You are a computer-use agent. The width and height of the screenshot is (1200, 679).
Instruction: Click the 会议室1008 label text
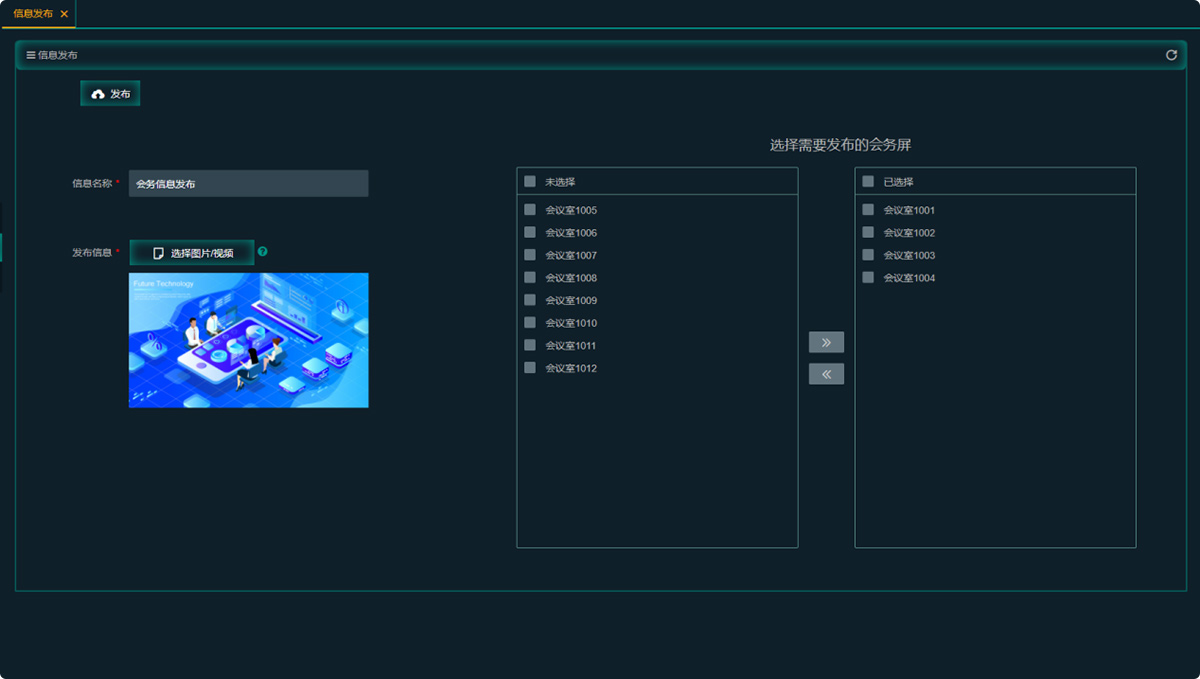(x=571, y=278)
